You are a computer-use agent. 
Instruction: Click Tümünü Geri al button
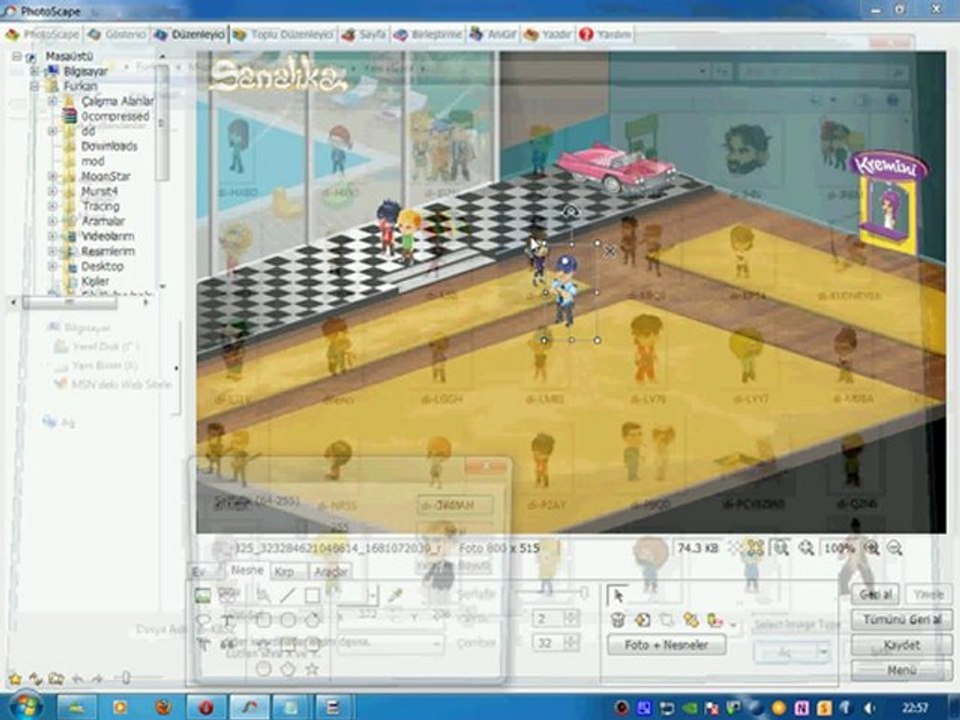pos(901,620)
